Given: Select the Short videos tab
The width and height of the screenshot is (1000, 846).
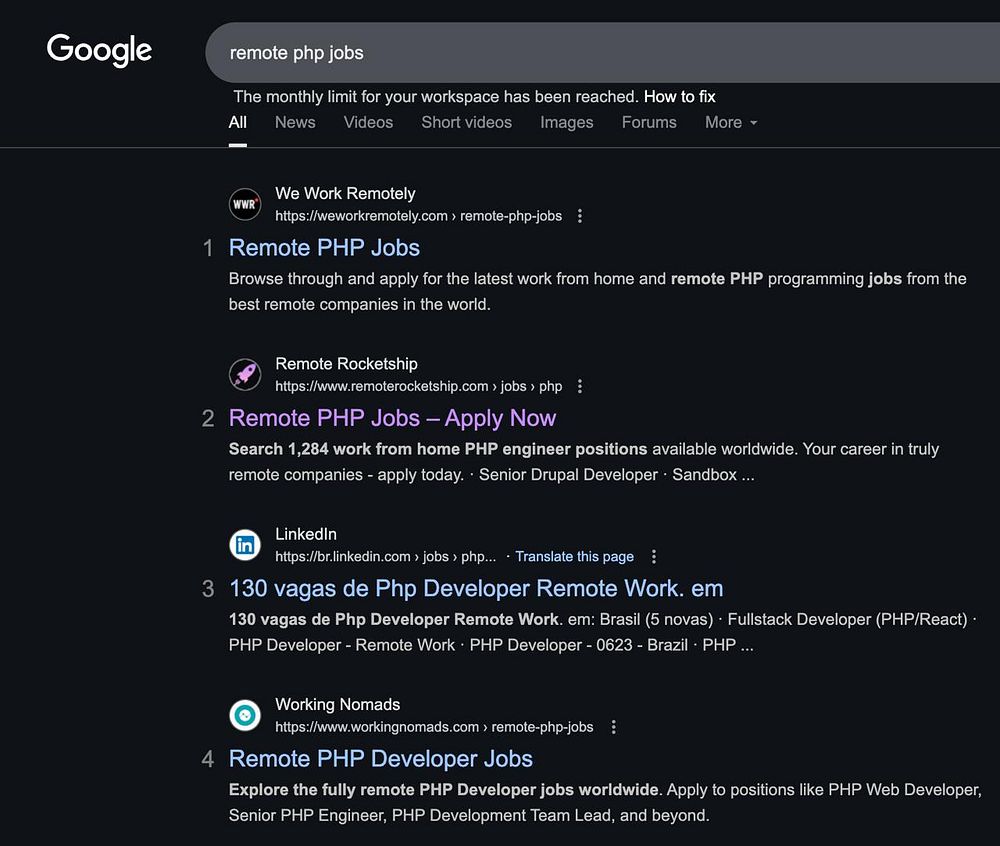Looking at the screenshot, I should [466, 122].
